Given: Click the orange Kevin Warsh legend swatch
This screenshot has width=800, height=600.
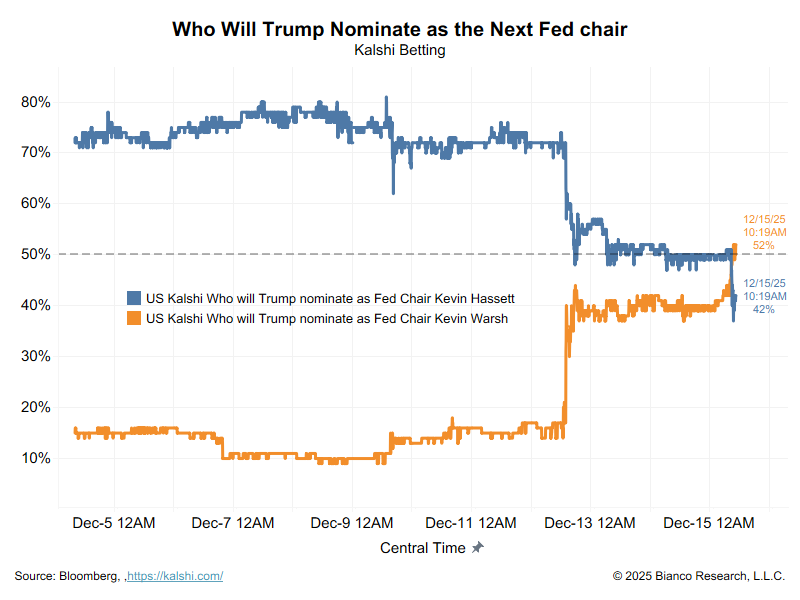Looking at the screenshot, I should pos(133,318).
